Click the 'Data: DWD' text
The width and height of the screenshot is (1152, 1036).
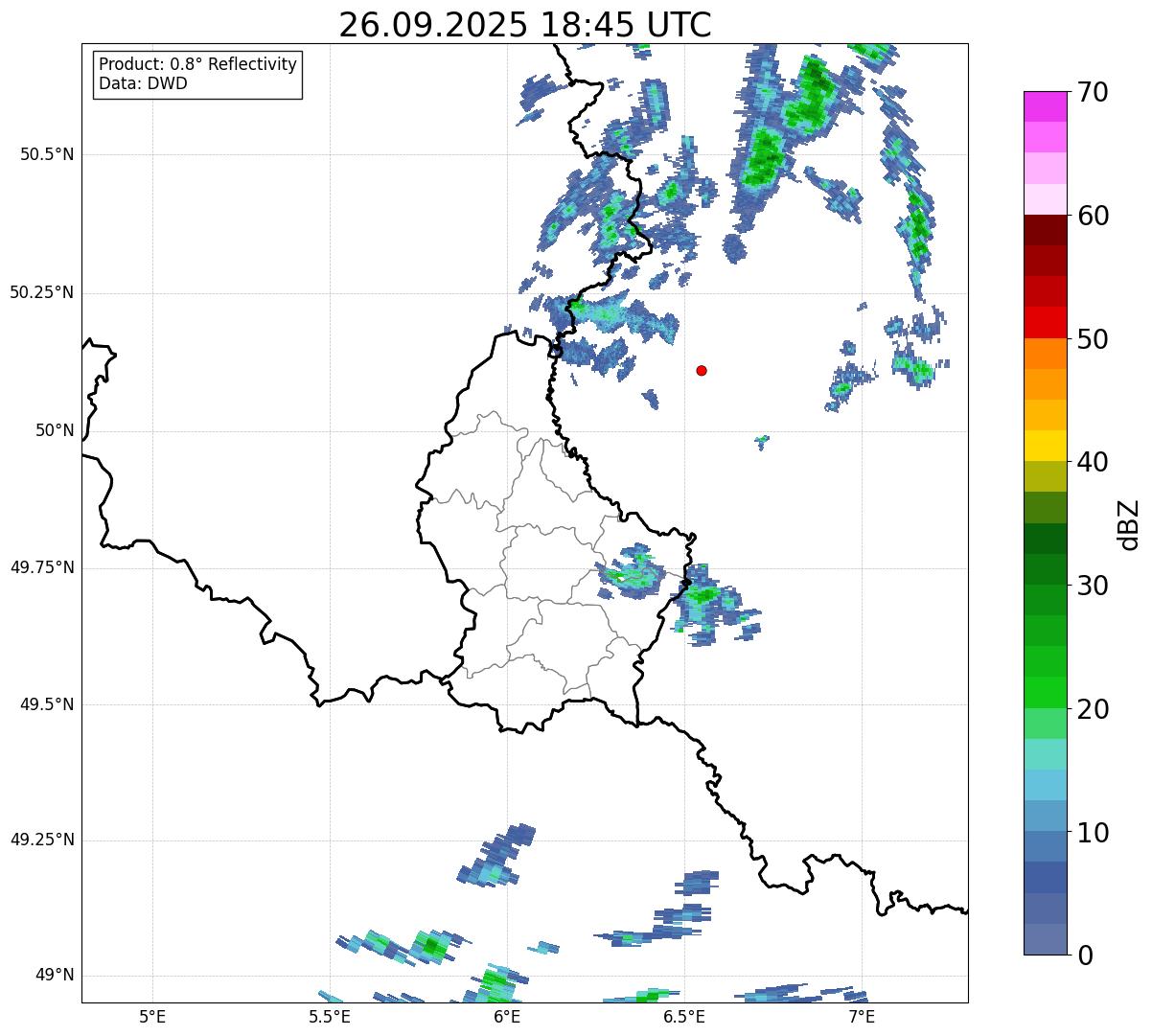(x=143, y=83)
